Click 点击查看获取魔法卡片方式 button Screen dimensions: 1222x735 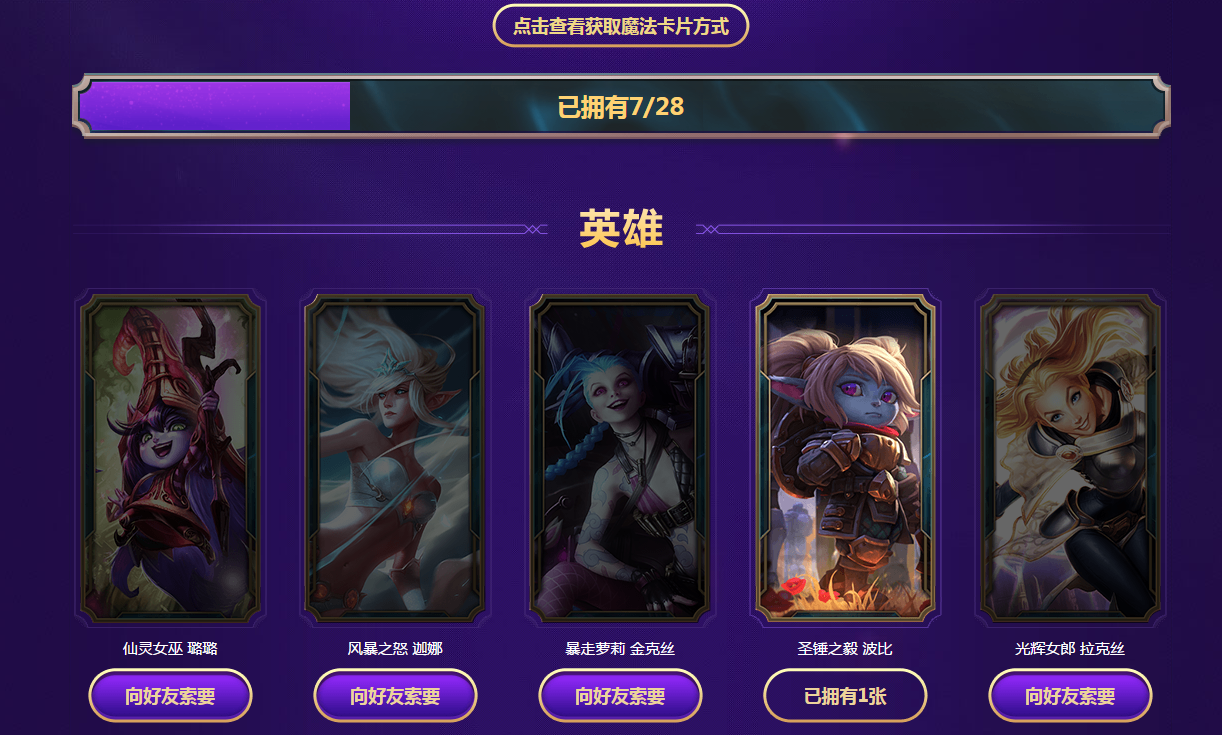[620, 26]
